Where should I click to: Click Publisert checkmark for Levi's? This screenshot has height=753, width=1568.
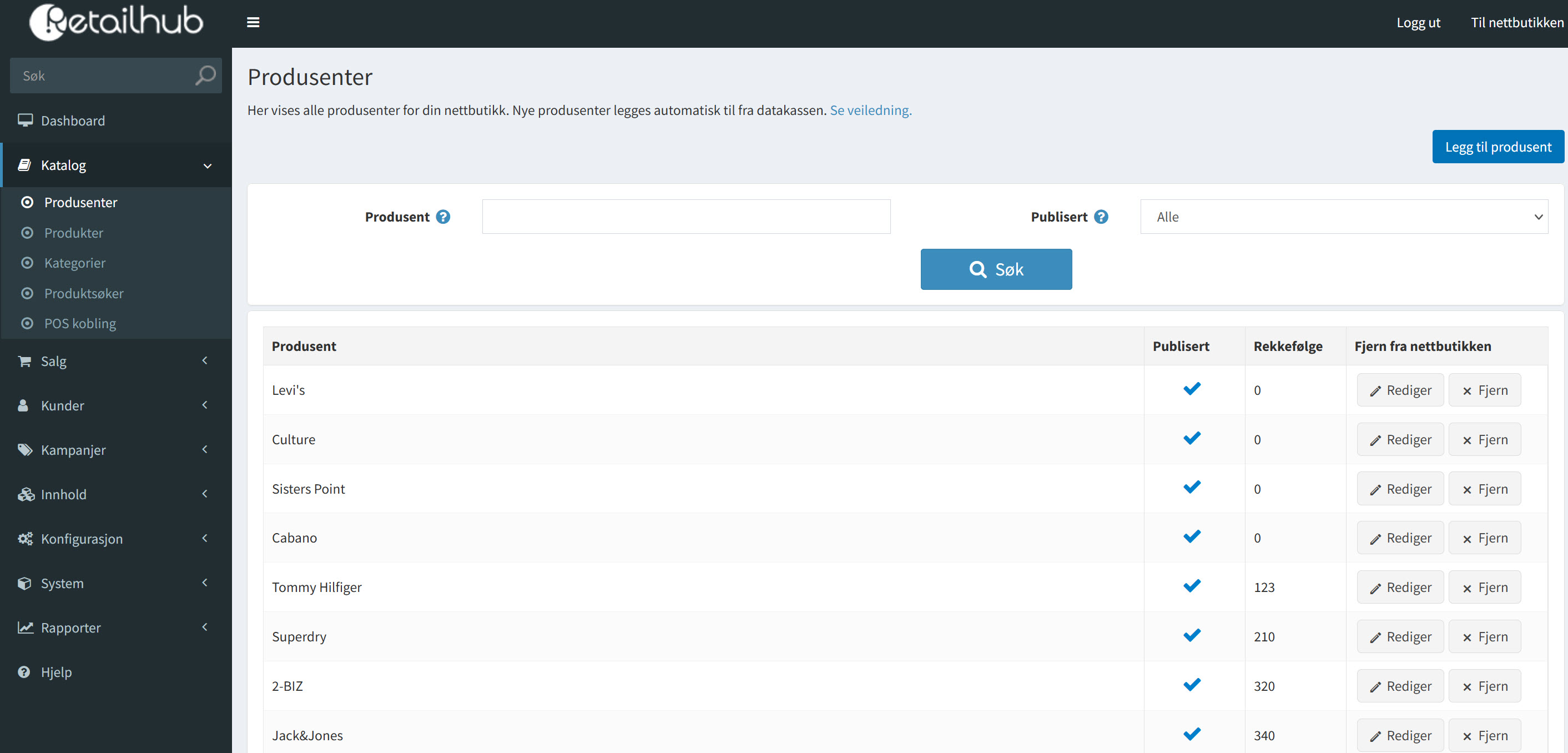coord(1192,389)
